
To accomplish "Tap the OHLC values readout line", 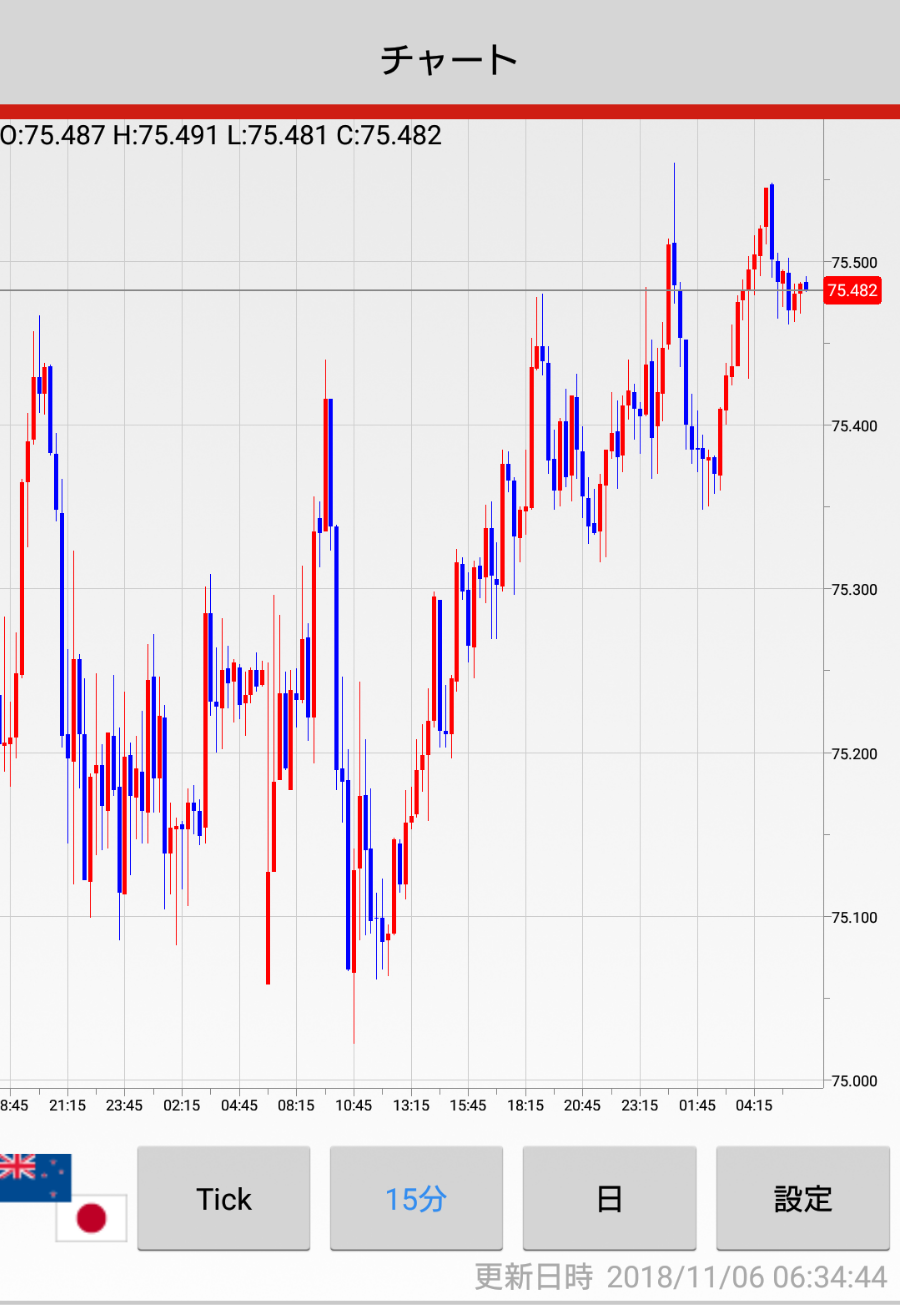I will (x=221, y=135).
